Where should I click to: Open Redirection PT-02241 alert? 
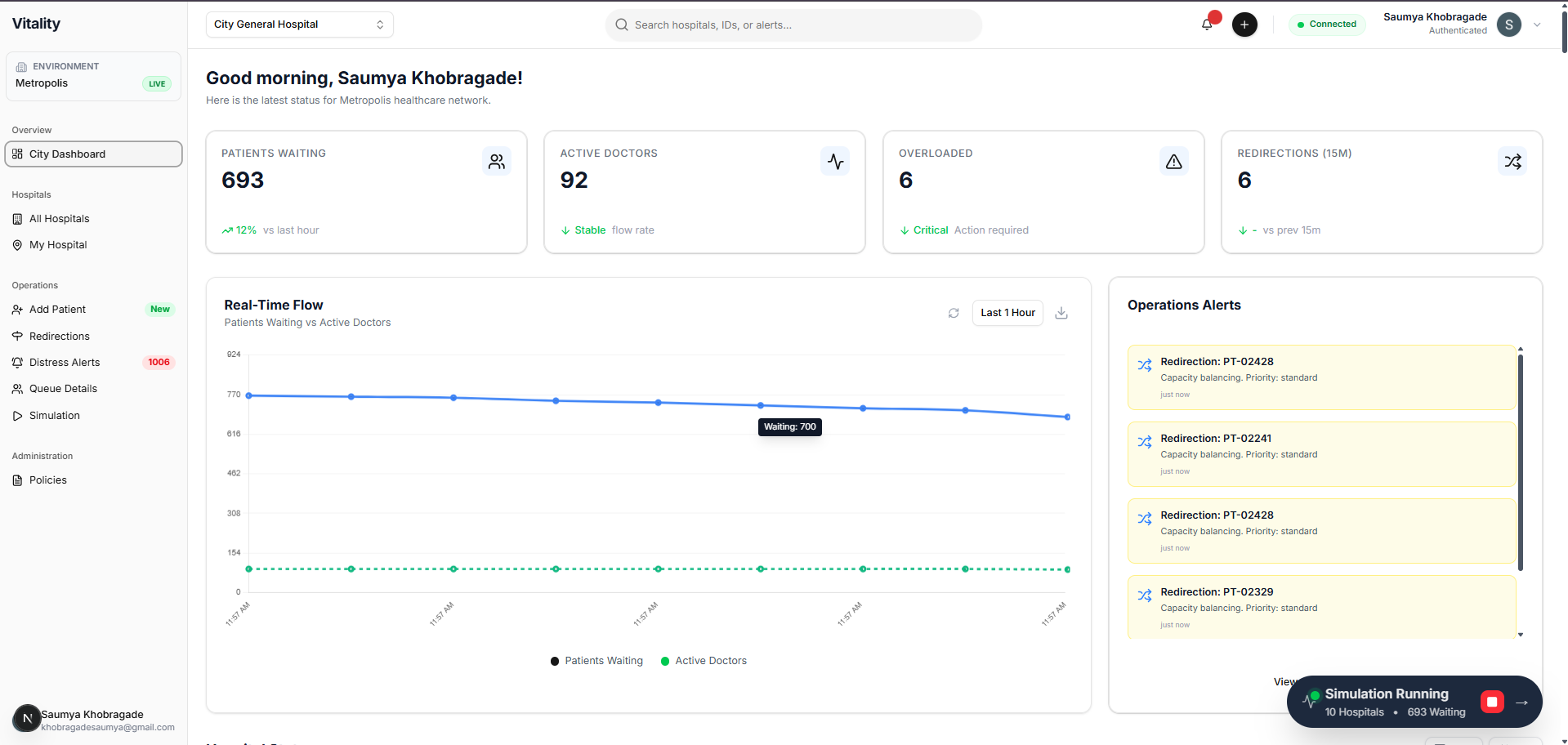tap(1320, 454)
